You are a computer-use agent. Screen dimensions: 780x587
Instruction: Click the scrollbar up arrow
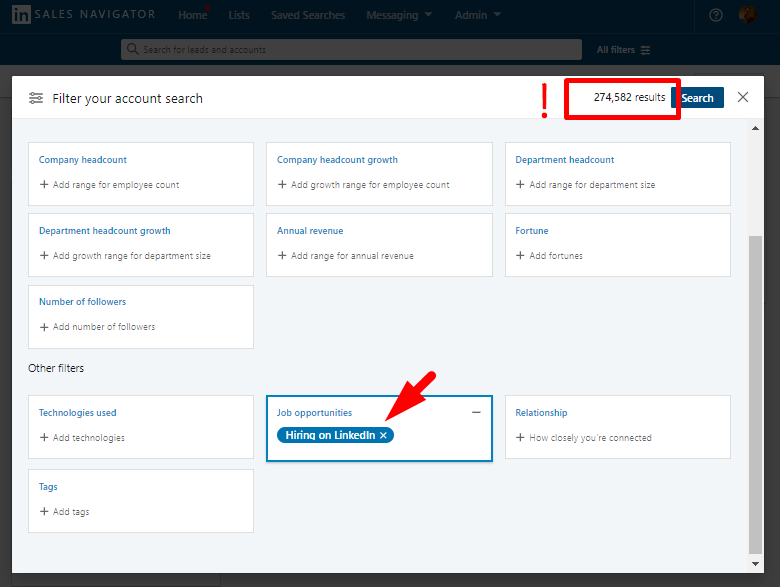755,128
